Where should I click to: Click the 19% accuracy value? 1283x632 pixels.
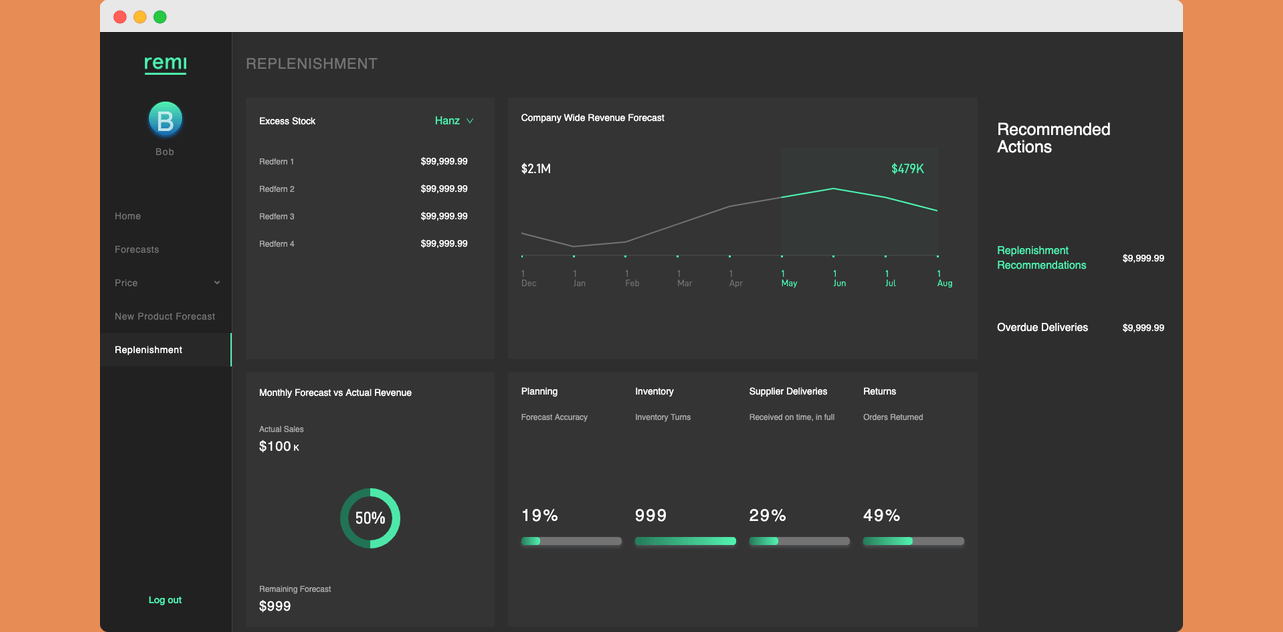(x=539, y=516)
